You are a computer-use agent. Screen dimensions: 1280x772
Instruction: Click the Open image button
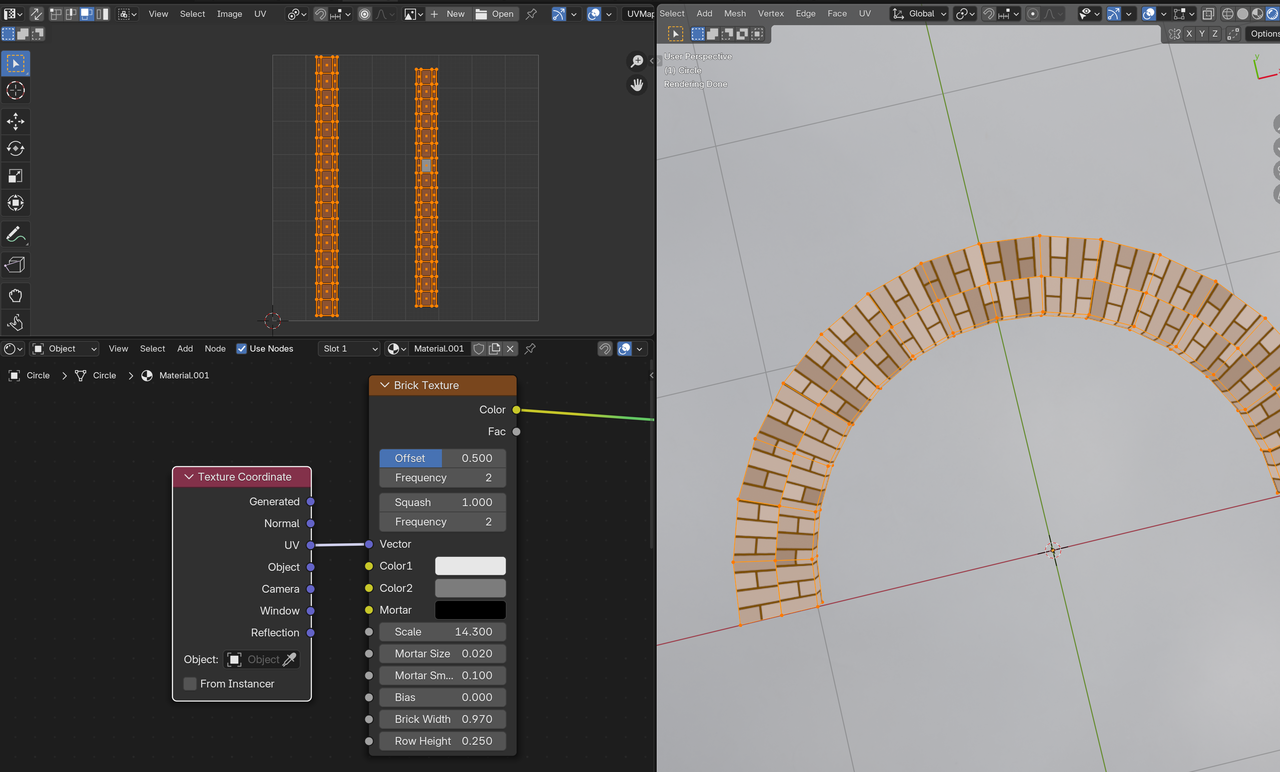tap(495, 14)
